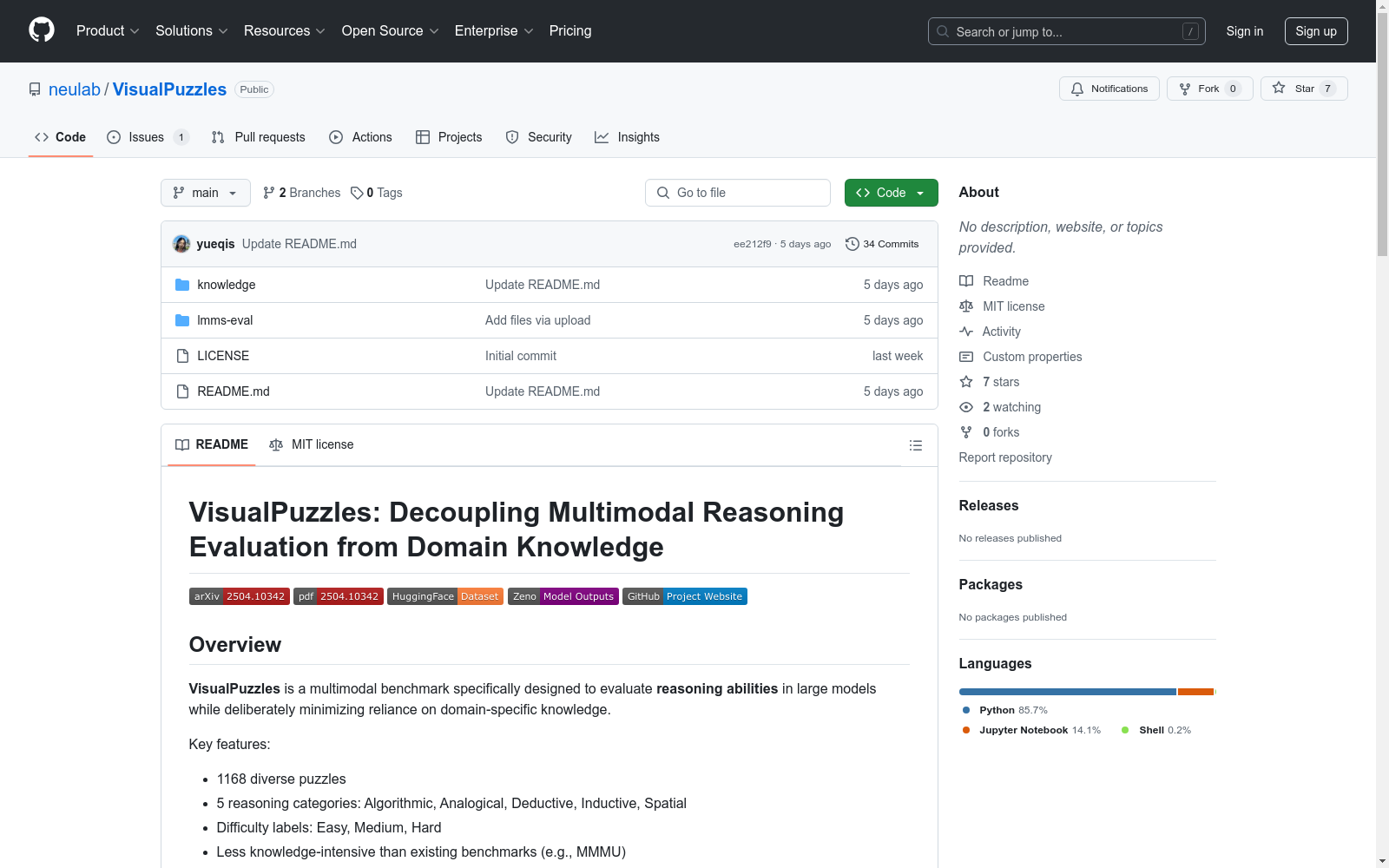This screenshot has width=1389, height=868.
Task: Star the VisualPuzzles repository
Action: click(x=1304, y=89)
